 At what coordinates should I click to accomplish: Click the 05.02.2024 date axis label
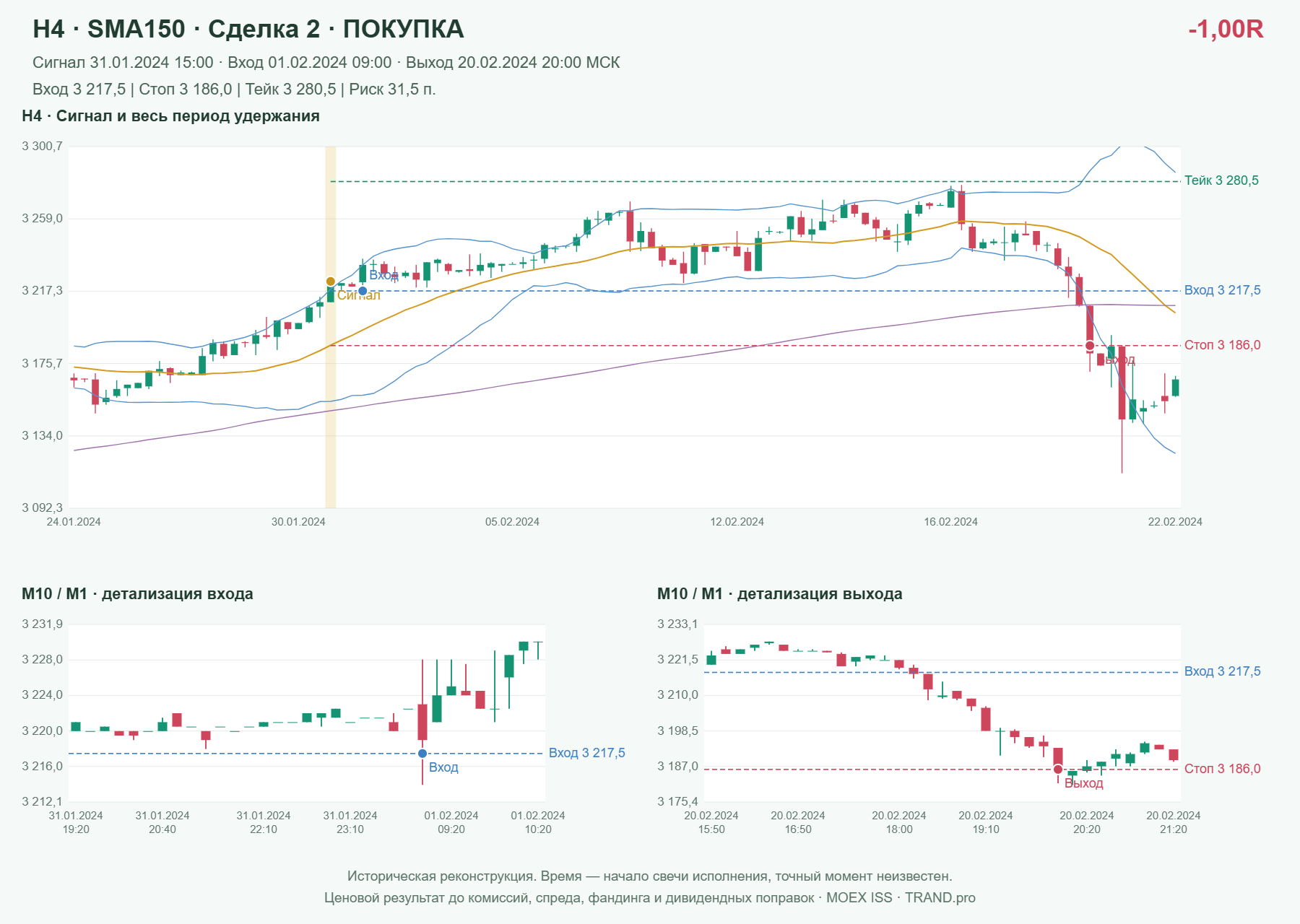512,522
